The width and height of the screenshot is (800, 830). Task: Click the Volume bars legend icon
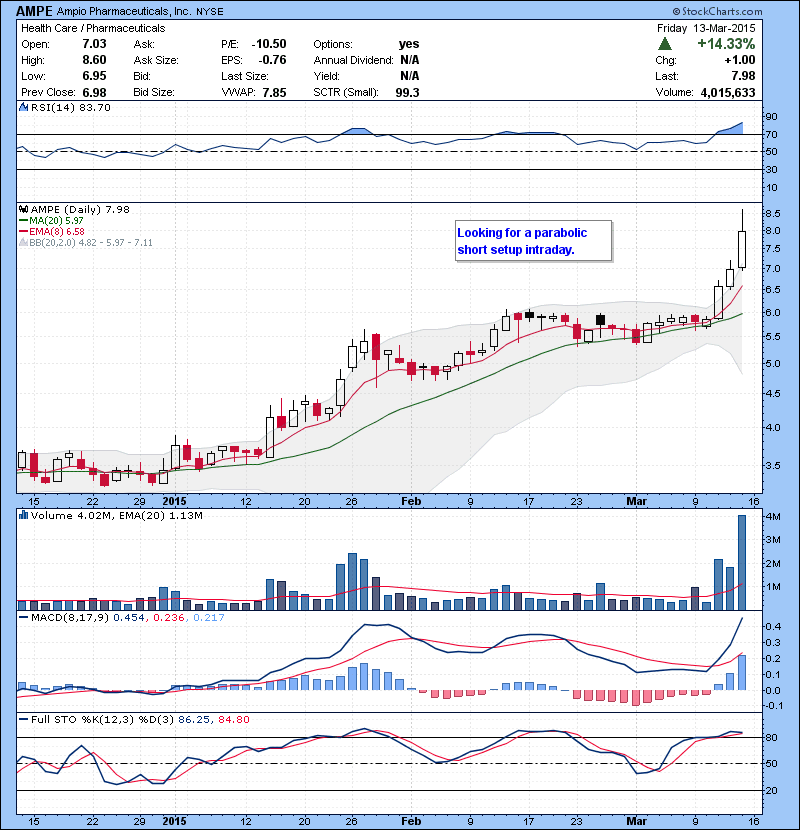23,515
